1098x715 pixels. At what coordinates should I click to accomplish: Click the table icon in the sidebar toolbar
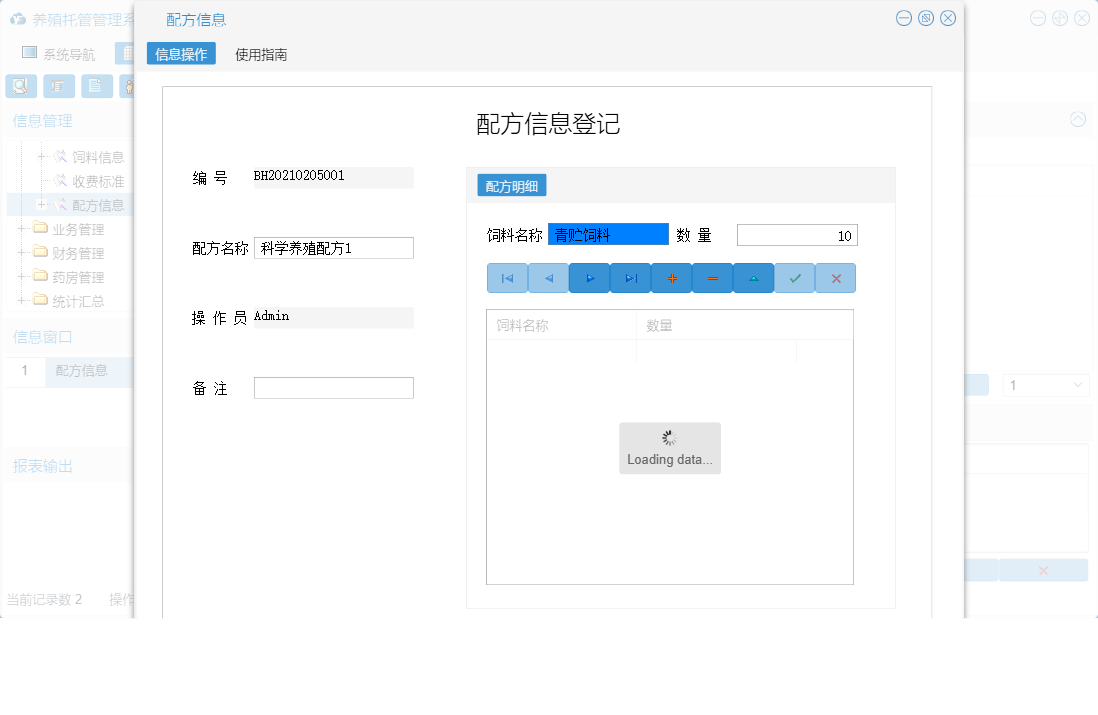(x=58, y=86)
